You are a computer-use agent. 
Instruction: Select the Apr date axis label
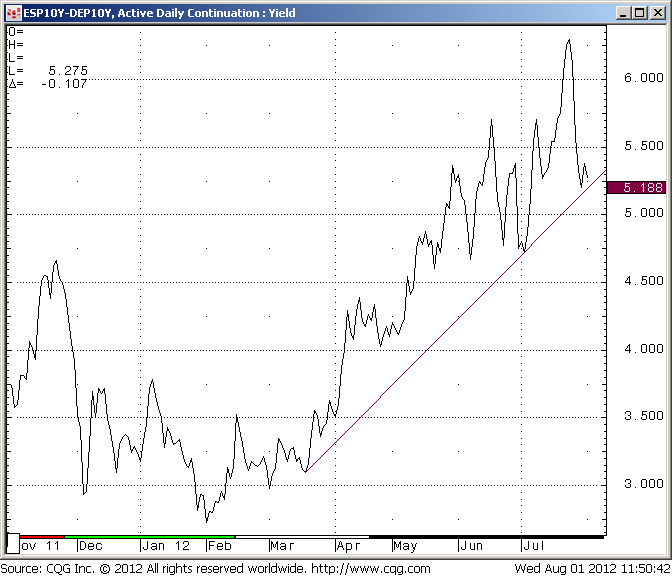(x=348, y=547)
